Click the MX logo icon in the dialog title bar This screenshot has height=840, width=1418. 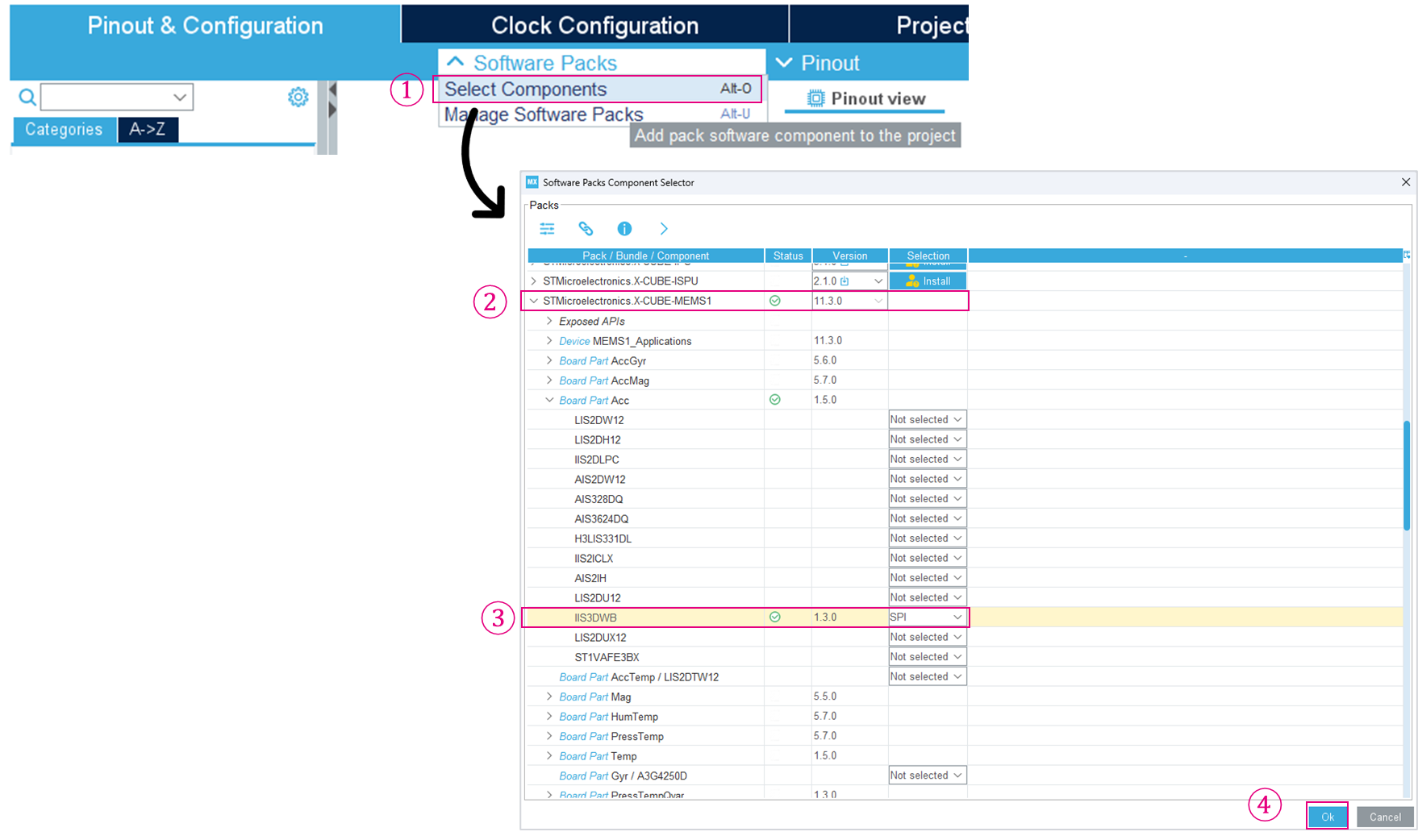[532, 182]
